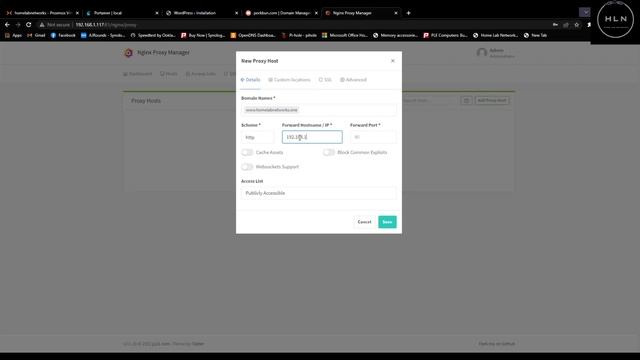The image size is (640, 360).
Task: Open the AJRounds Synology bookmark
Action: point(103,36)
